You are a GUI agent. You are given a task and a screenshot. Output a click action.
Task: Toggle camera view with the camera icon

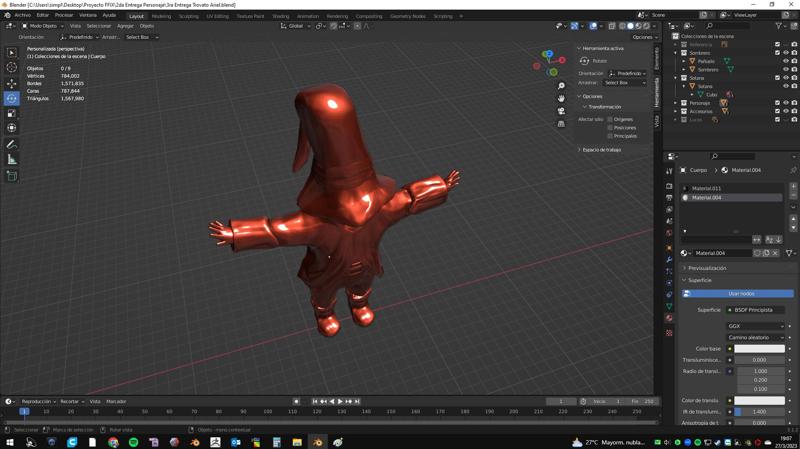[x=561, y=111]
